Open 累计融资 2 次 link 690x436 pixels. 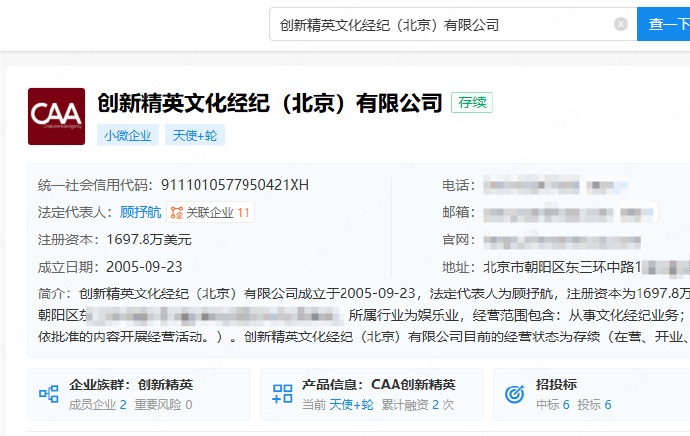[418, 405]
